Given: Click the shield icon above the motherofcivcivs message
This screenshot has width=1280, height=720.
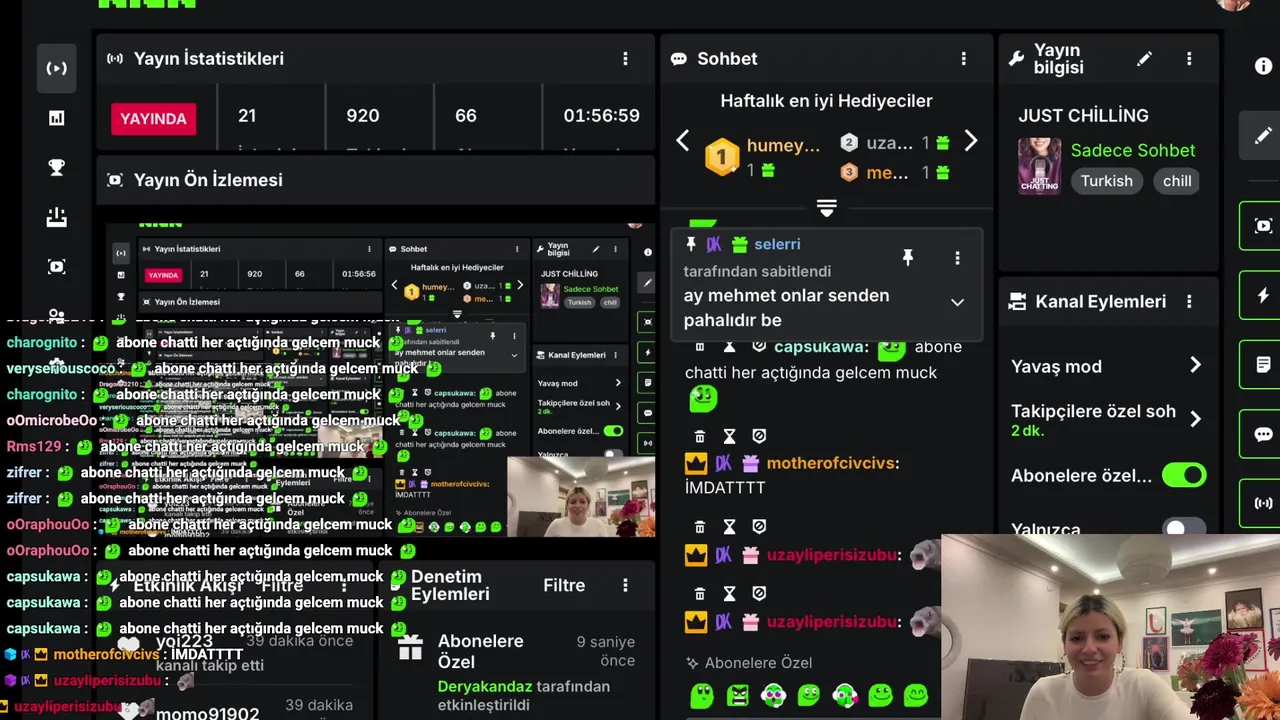Looking at the screenshot, I should pos(759,436).
